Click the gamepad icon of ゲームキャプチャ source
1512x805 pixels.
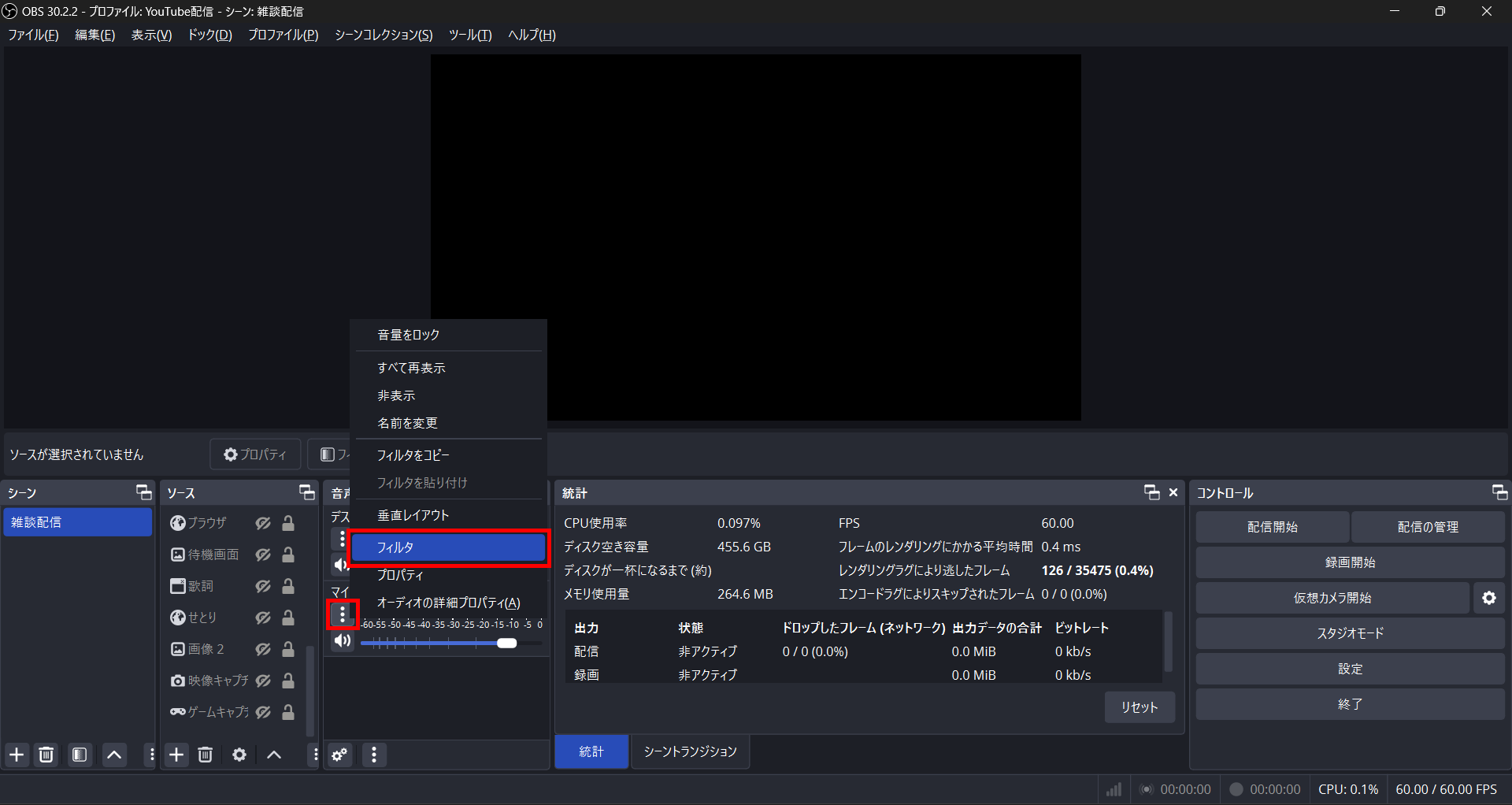pyautogui.click(x=178, y=712)
